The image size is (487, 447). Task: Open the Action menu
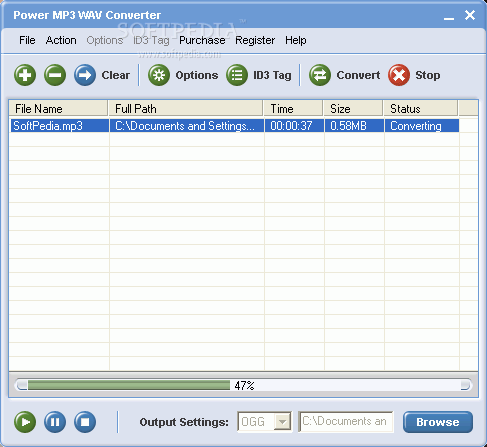61,40
